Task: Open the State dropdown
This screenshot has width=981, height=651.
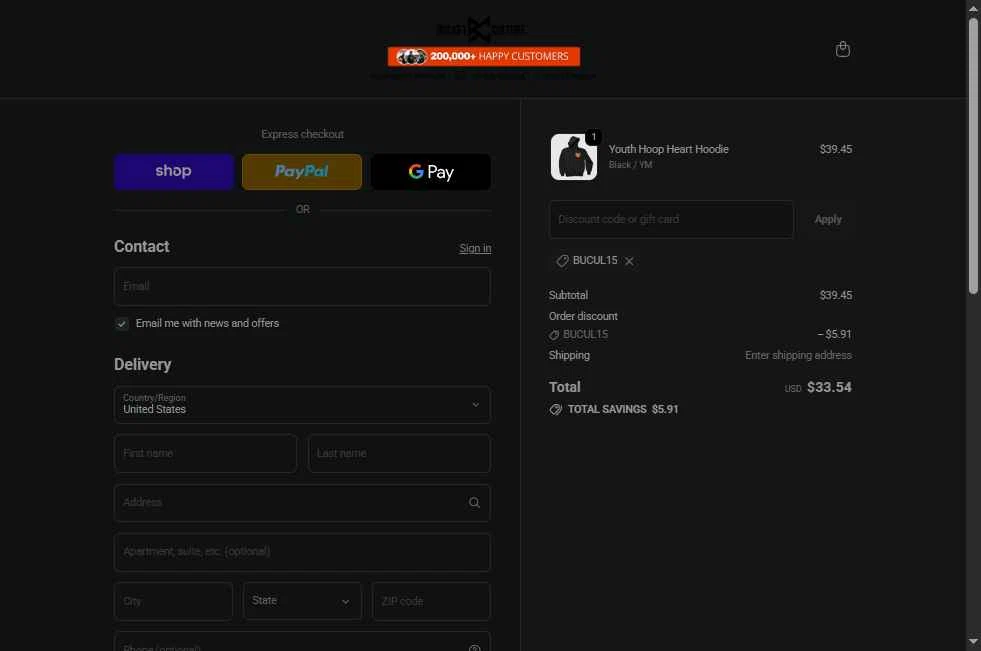Action: (x=302, y=601)
